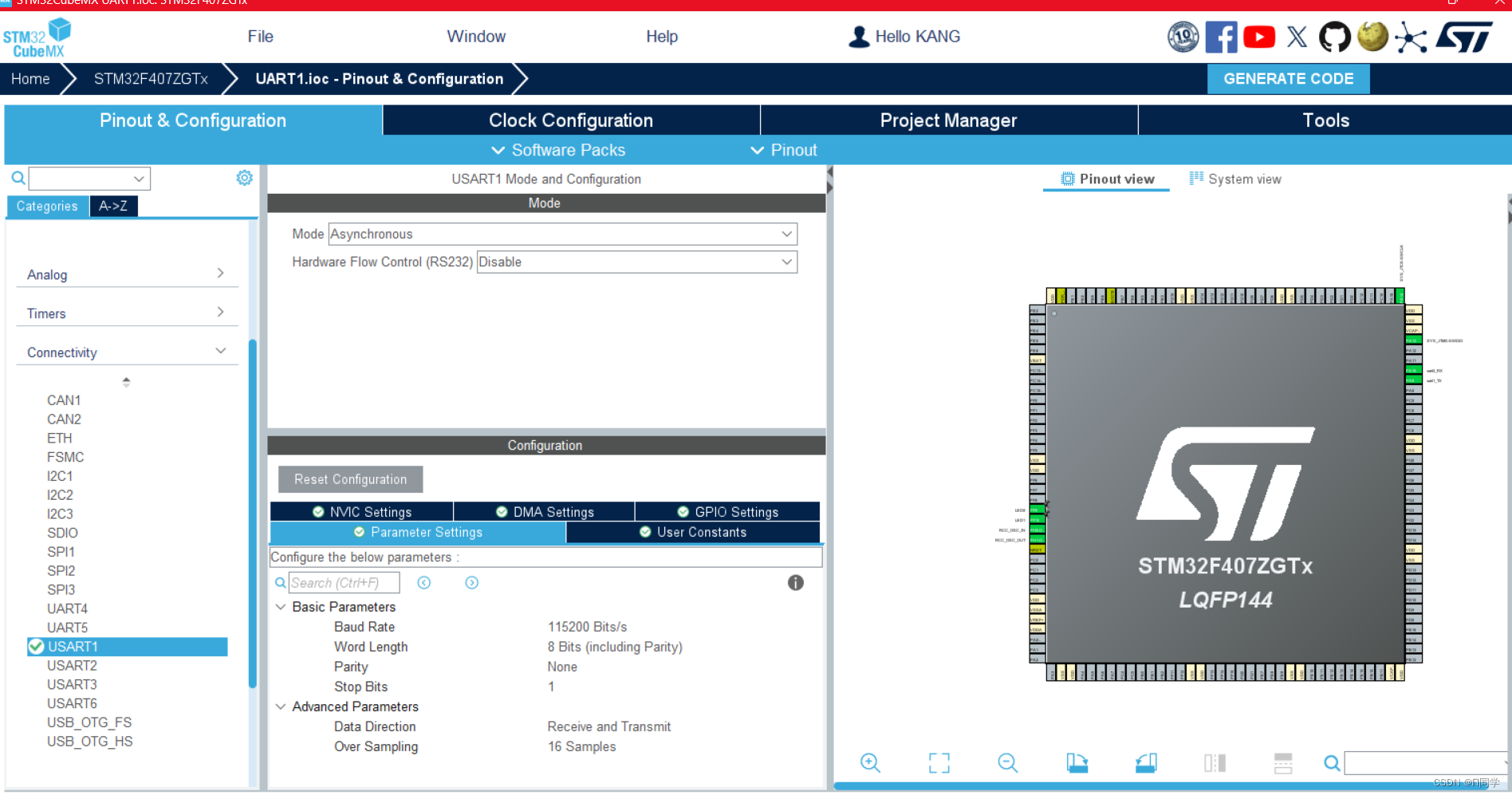Open the Pinout dropdown menu
The image size is (1512, 795).
(784, 150)
